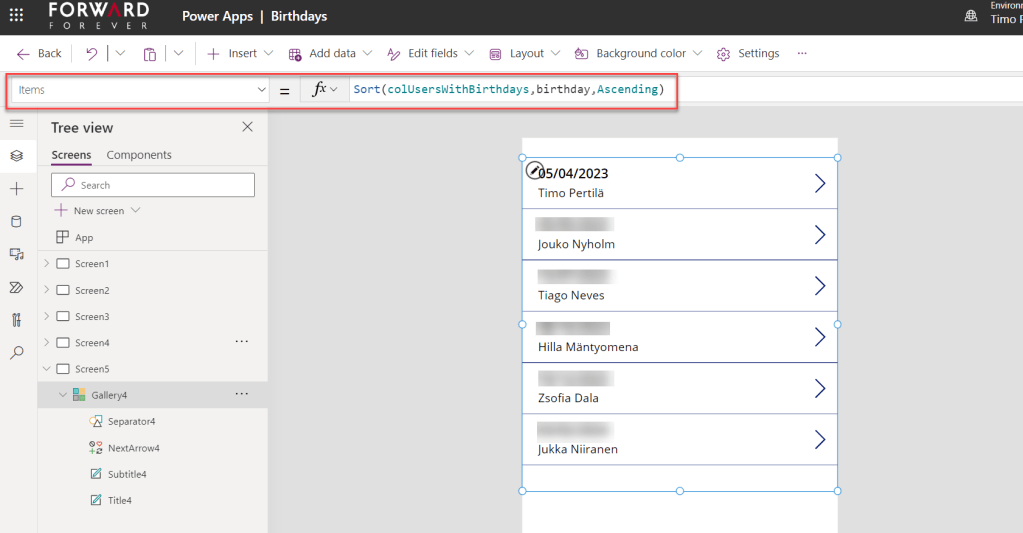Expand the Screen1 tree node

(x=46, y=264)
